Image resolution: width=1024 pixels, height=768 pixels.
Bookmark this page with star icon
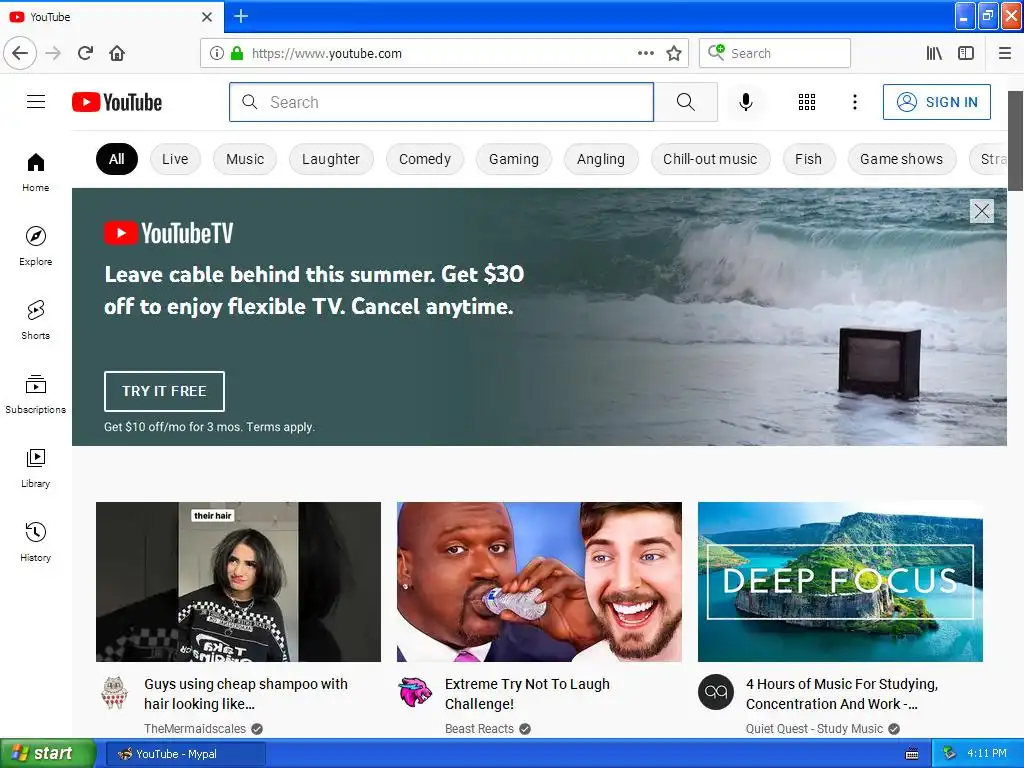674,53
